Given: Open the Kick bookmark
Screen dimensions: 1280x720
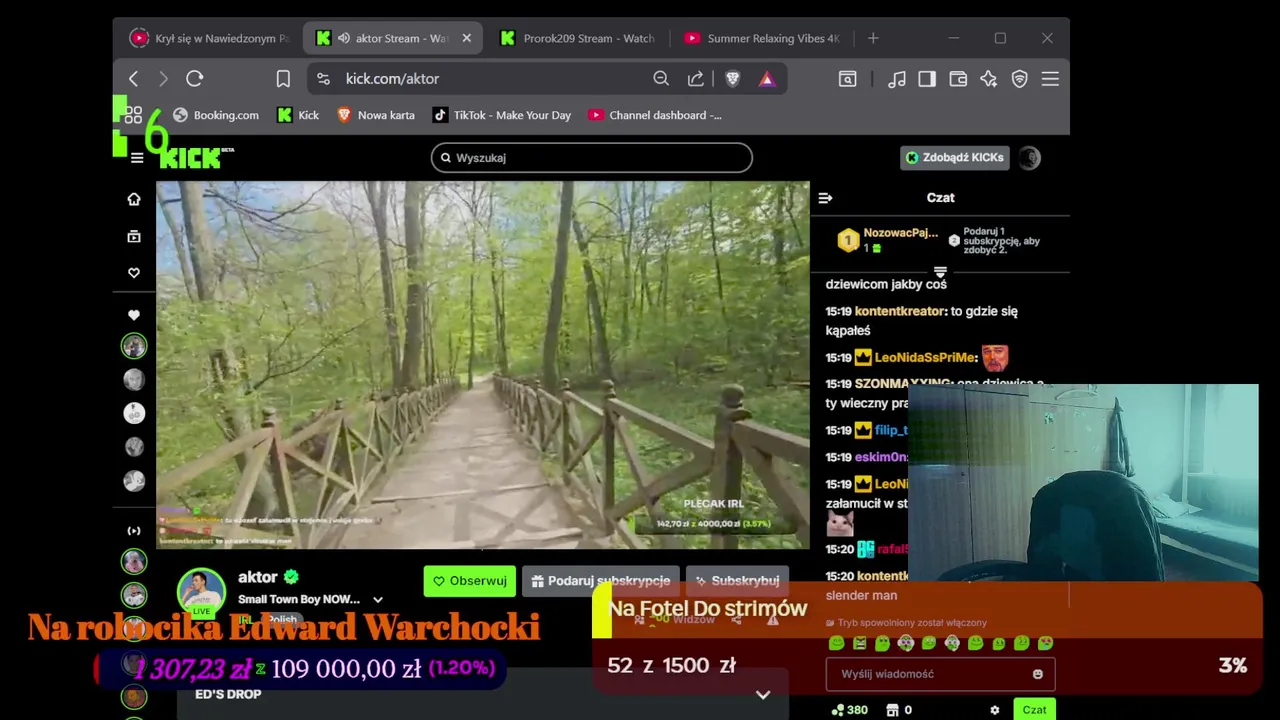Looking at the screenshot, I should coord(298,115).
